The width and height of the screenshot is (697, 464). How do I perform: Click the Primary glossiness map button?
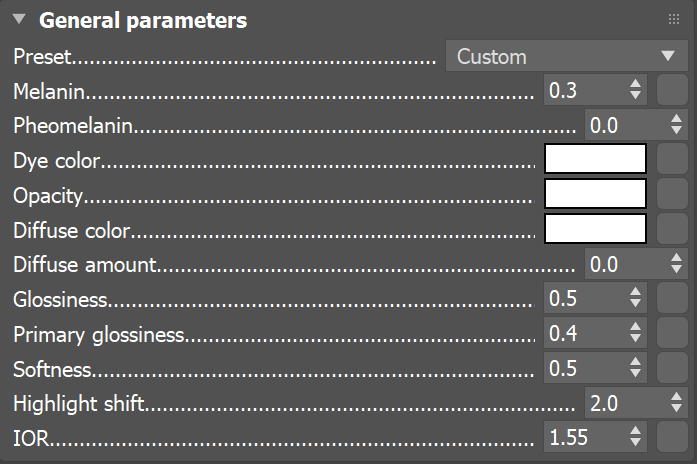point(673,333)
